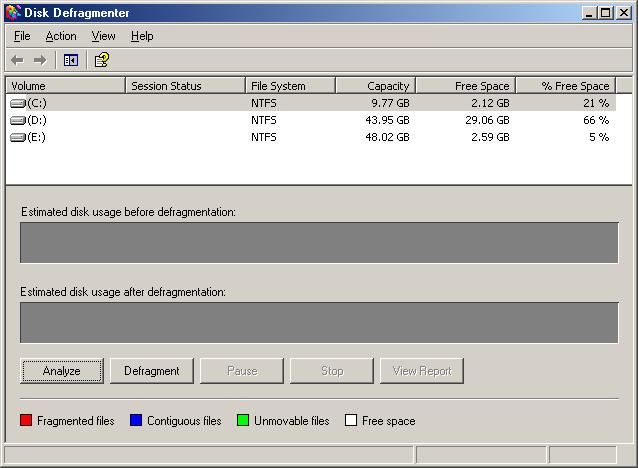Click the 2.59 GB free space value
The width and height of the screenshot is (638, 468).
point(490,138)
